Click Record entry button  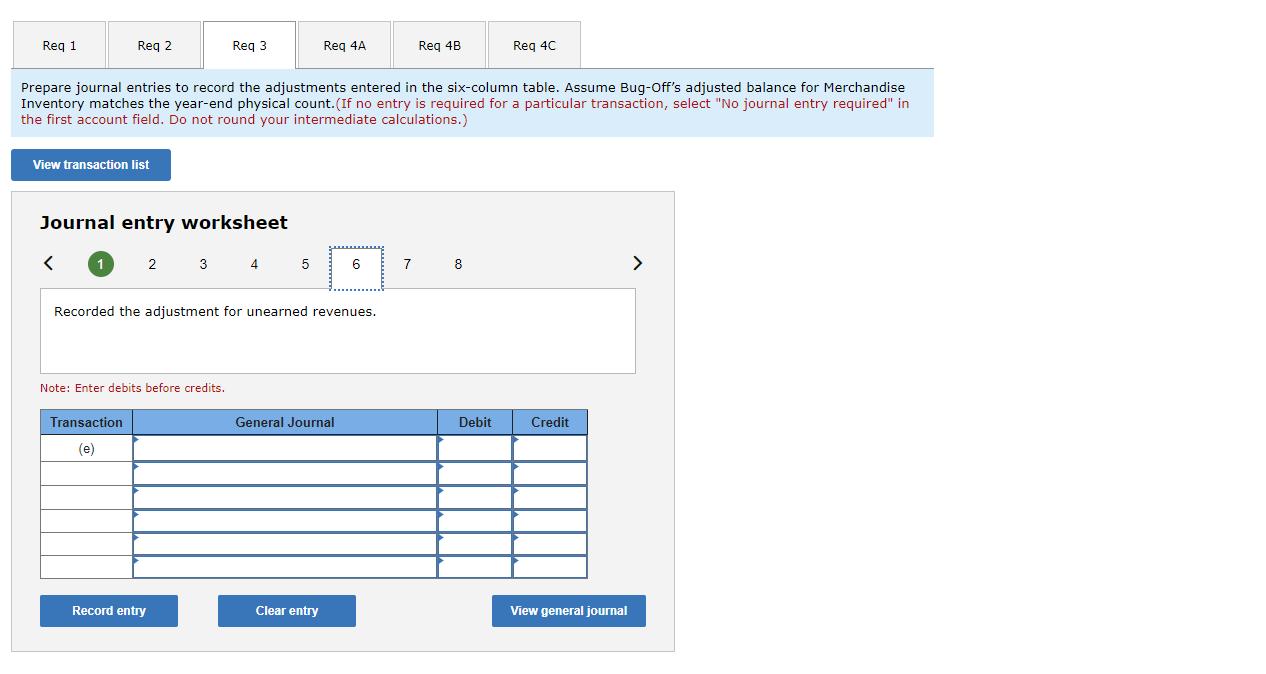(x=109, y=611)
